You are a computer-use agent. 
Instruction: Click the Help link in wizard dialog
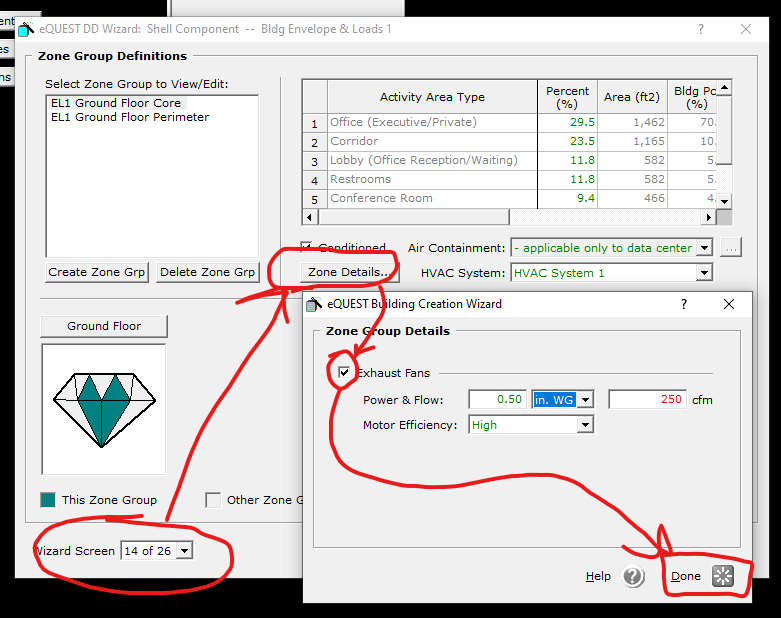[x=598, y=576]
